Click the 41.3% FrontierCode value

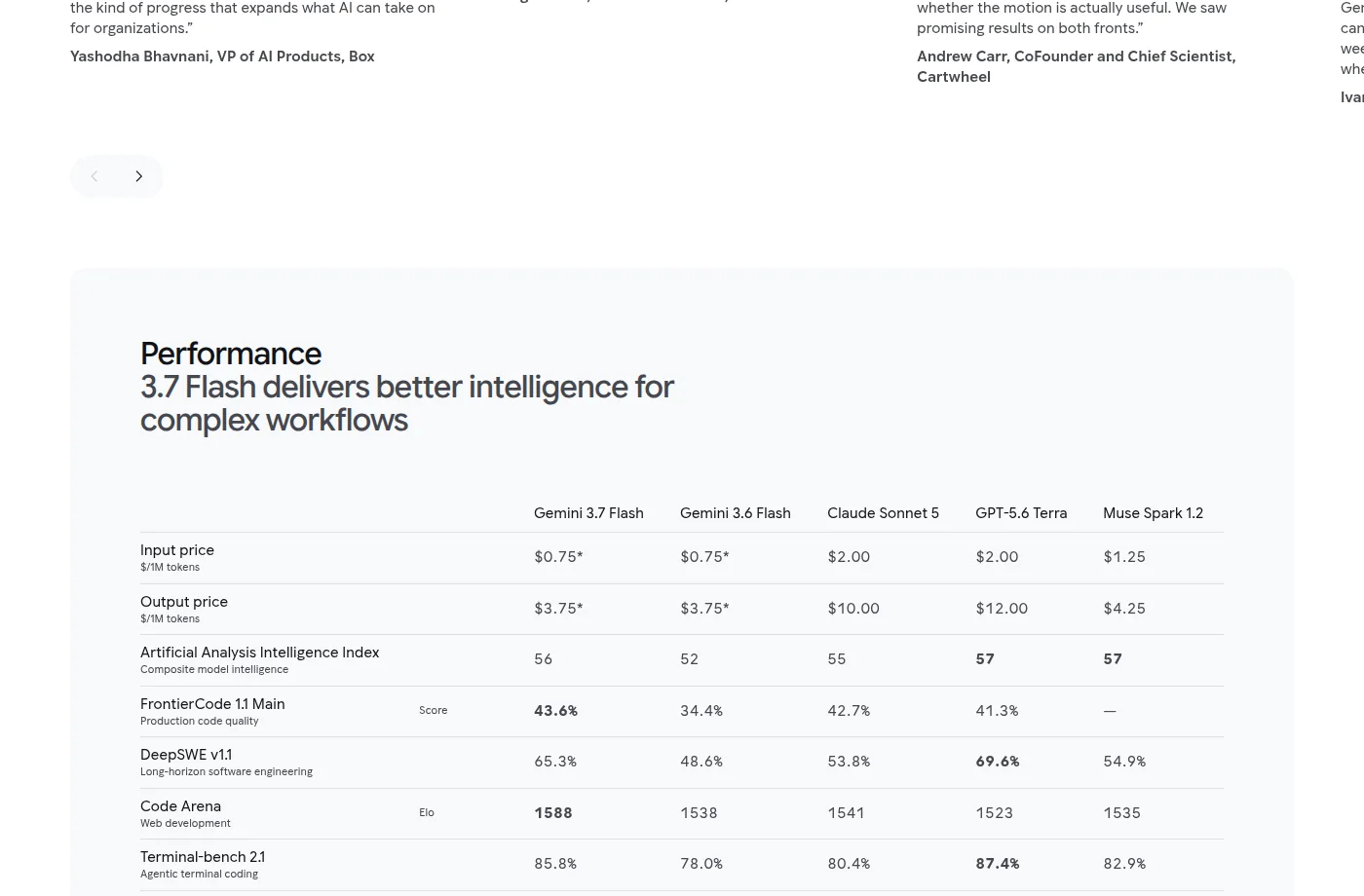(997, 711)
